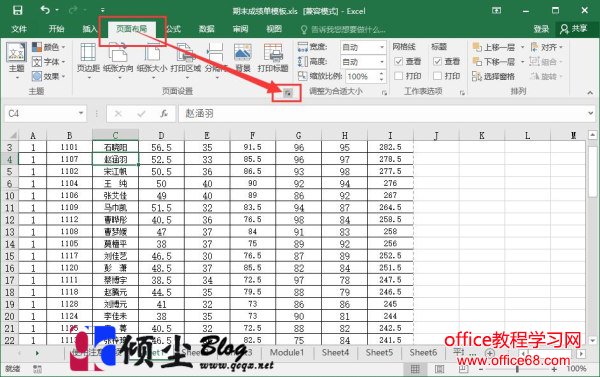Open Sheet Options dialog launcher
The width and height of the screenshot is (600, 377).
coord(462,93)
